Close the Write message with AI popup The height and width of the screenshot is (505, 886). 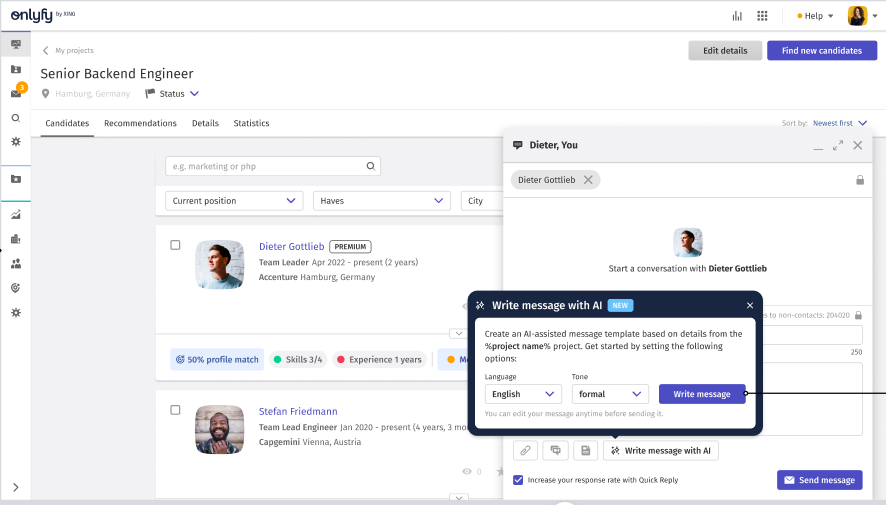click(750, 305)
